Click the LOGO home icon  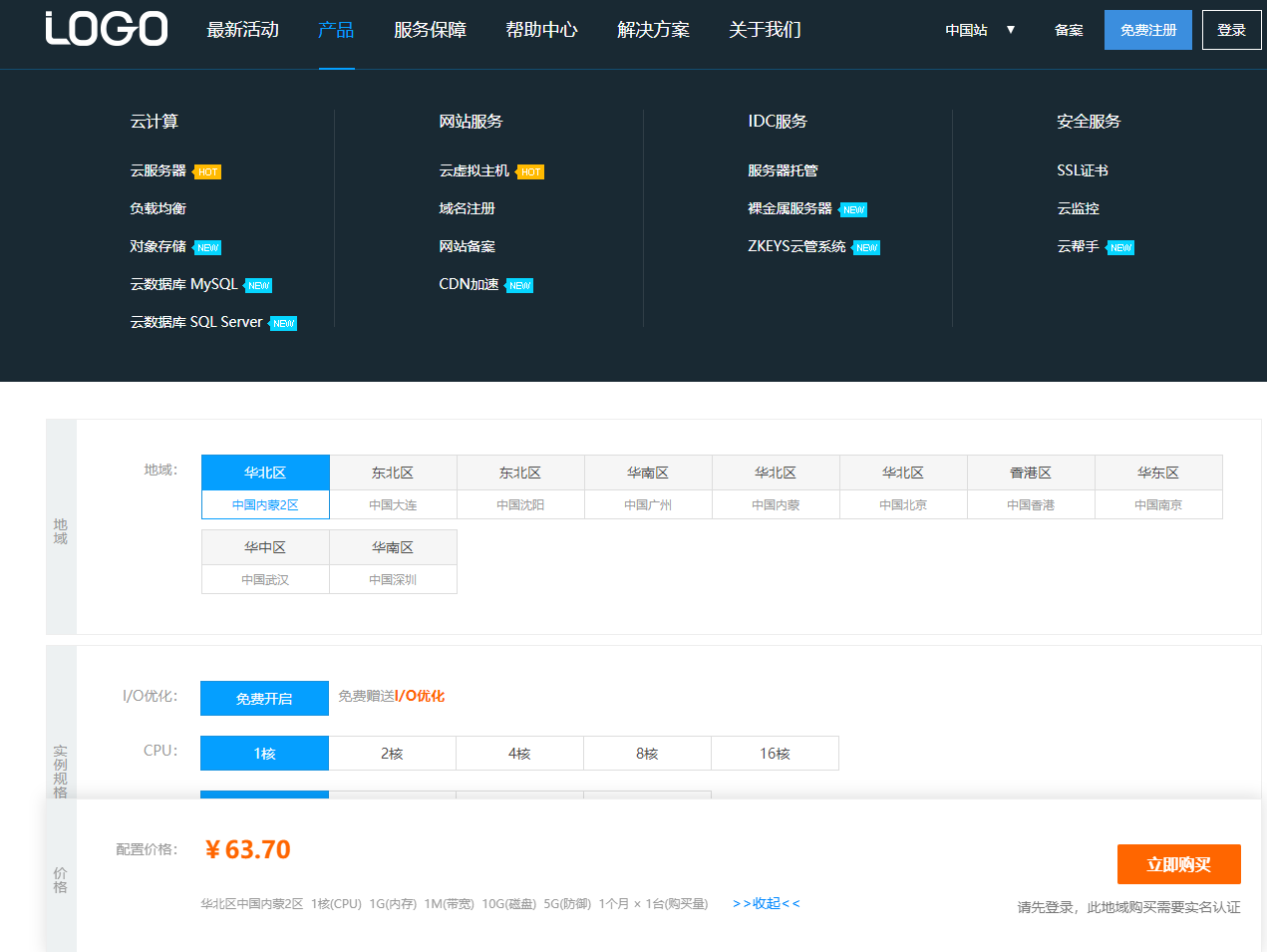click(x=107, y=29)
